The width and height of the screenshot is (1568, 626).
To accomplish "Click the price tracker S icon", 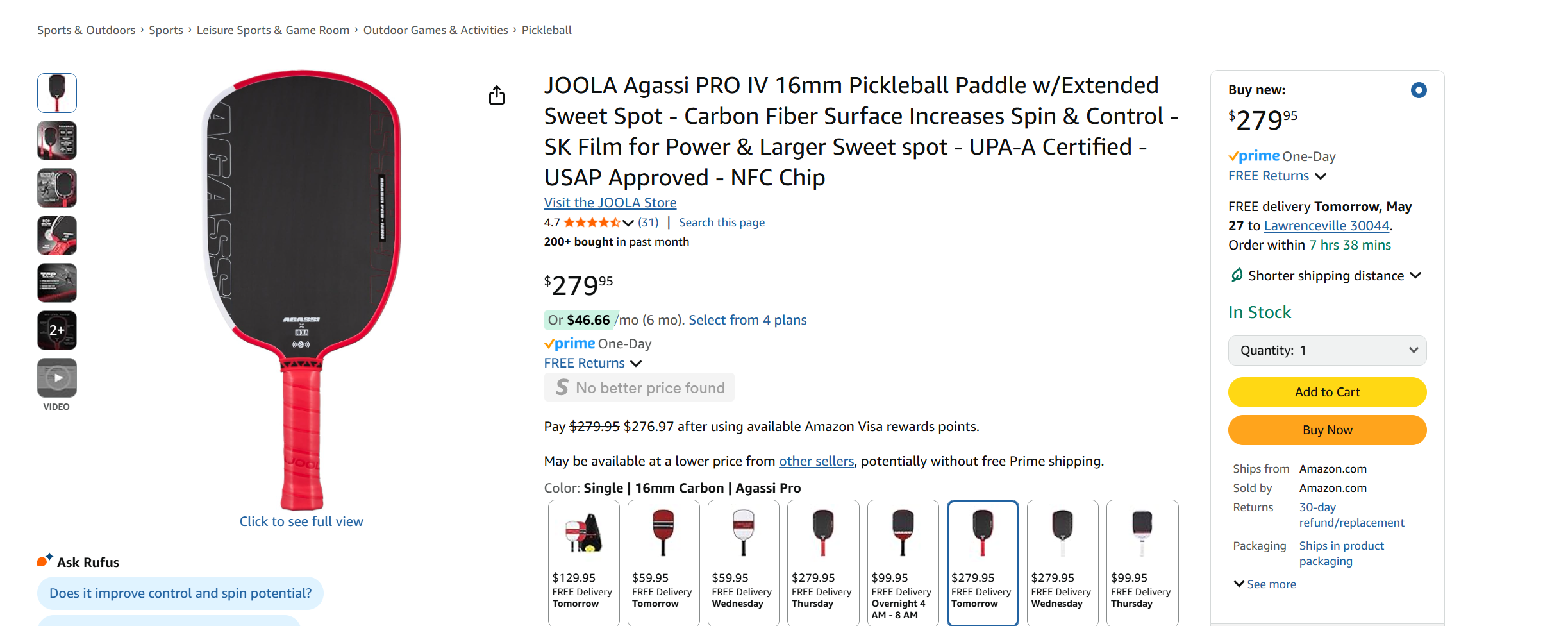I will click(x=562, y=387).
